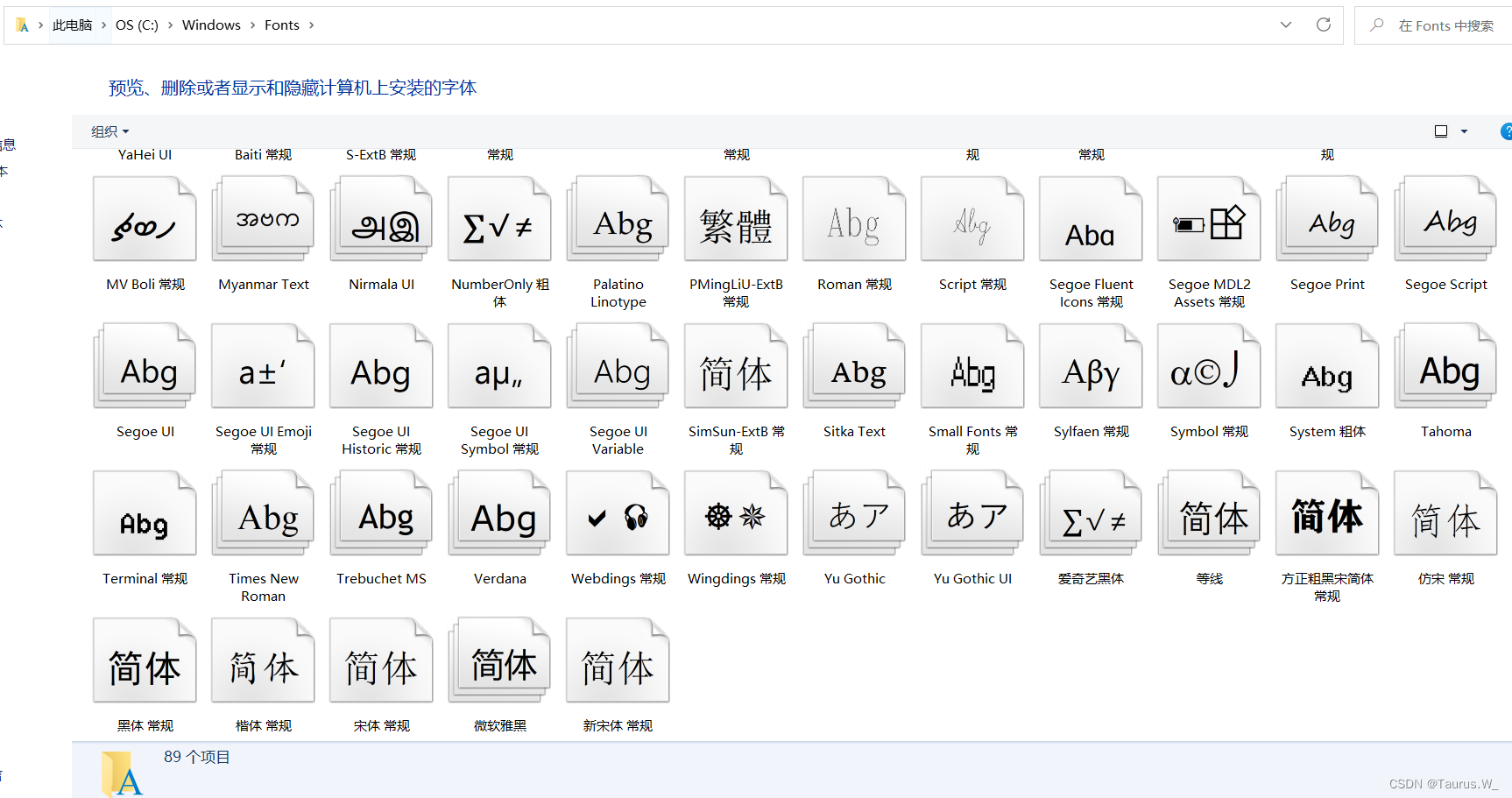The width and height of the screenshot is (1512, 798).
Task: Select the 新宋体 font icon
Action: coord(618,660)
